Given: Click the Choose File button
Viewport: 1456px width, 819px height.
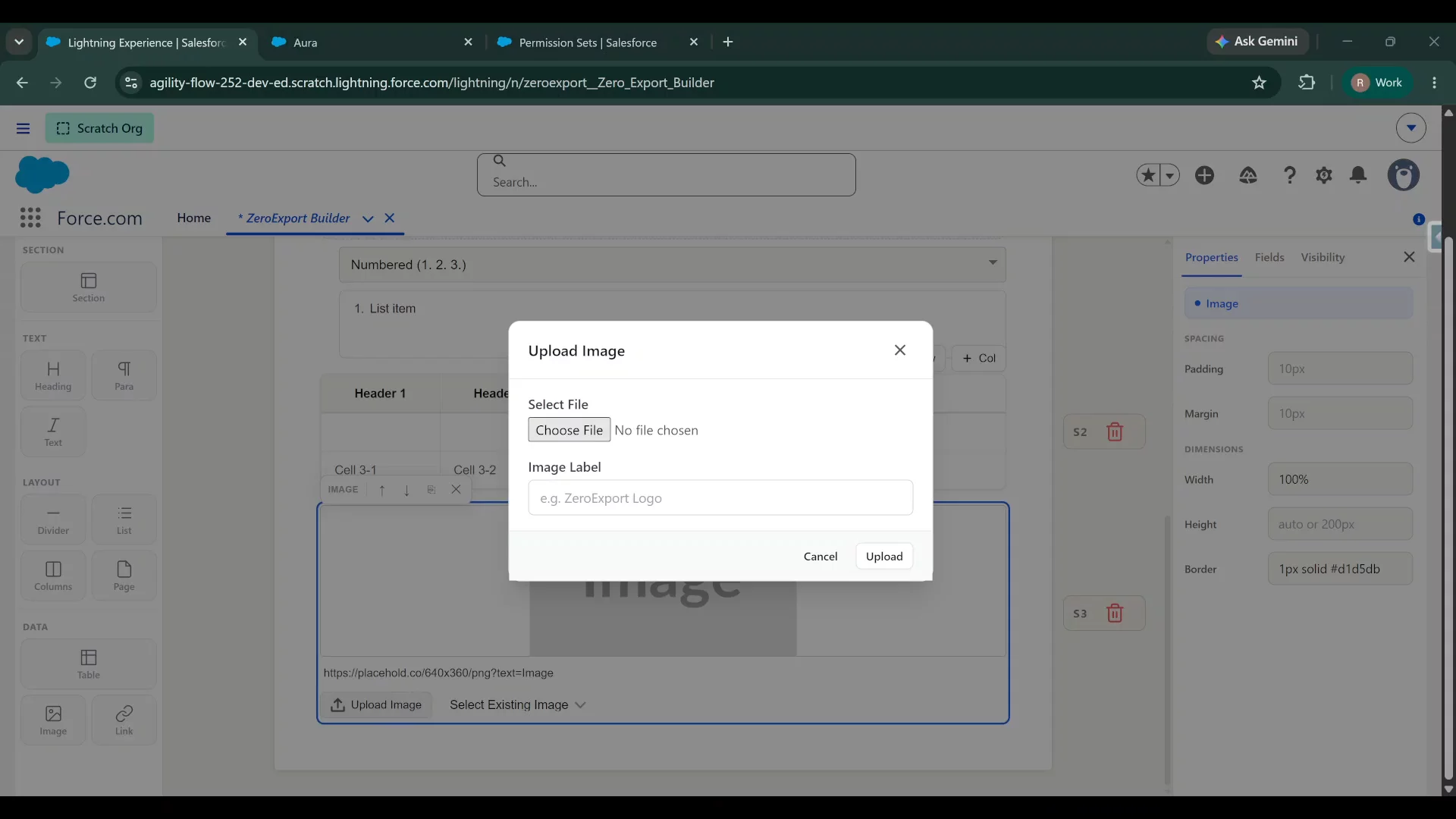Looking at the screenshot, I should 569,430.
